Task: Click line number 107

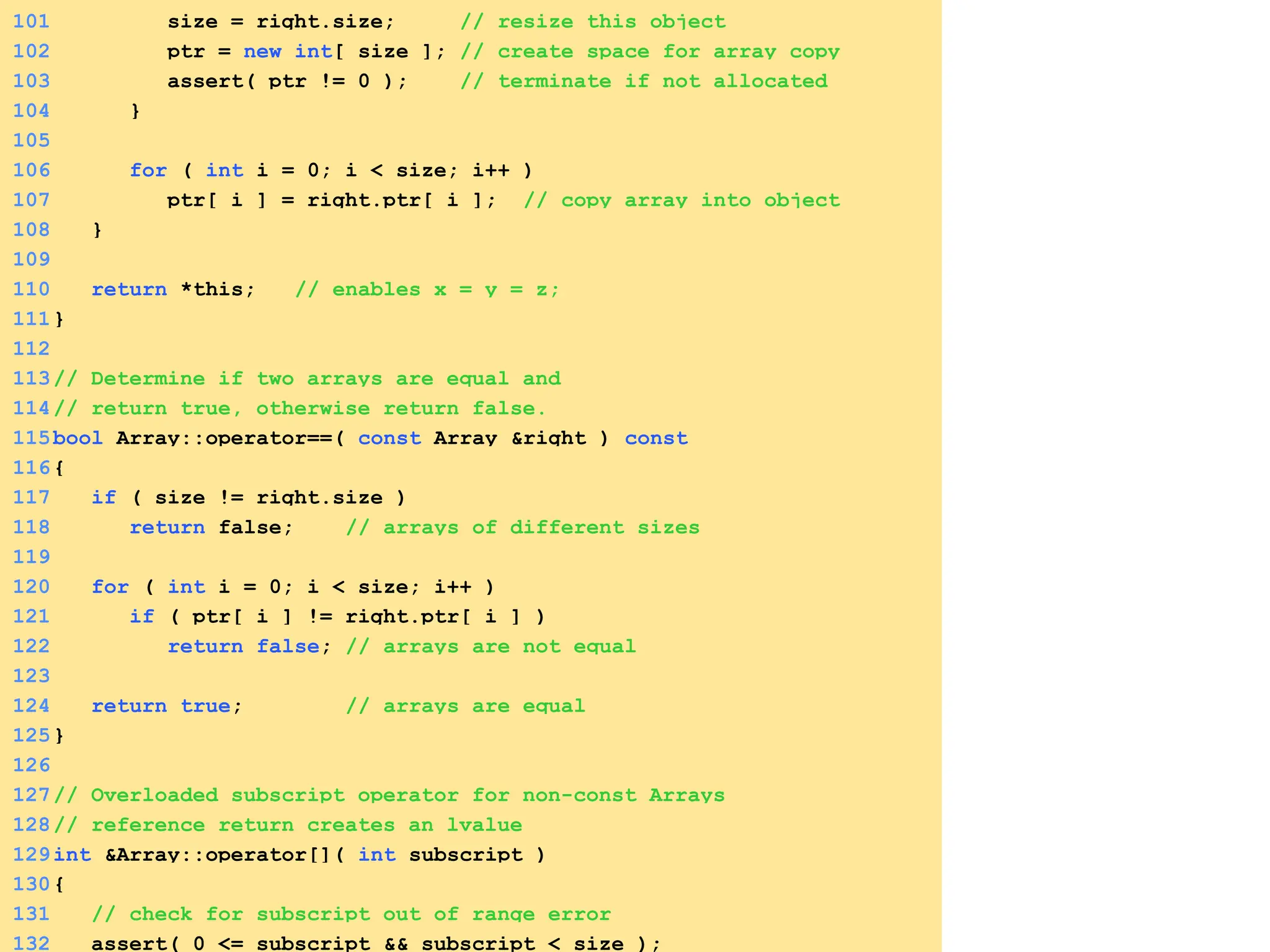Action: pyautogui.click(x=32, y=200)
